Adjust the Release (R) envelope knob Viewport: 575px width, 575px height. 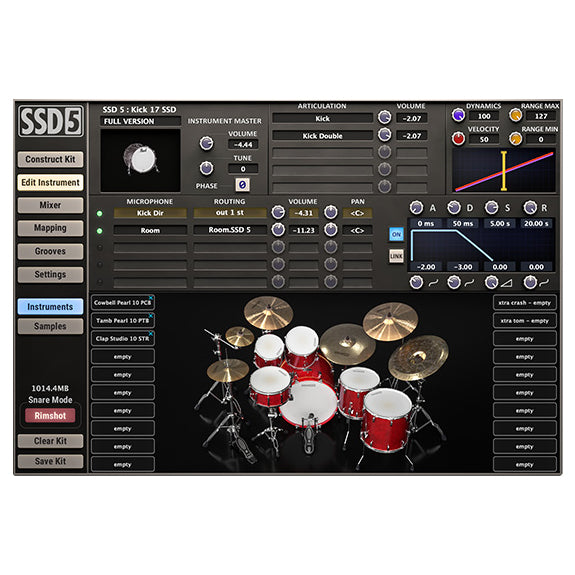pyautogui.click(x=530, y=208)
